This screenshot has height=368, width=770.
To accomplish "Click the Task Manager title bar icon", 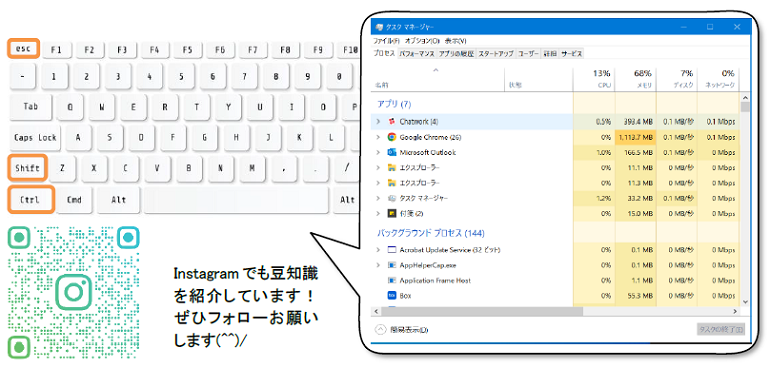I will click(x=379, y=27).
